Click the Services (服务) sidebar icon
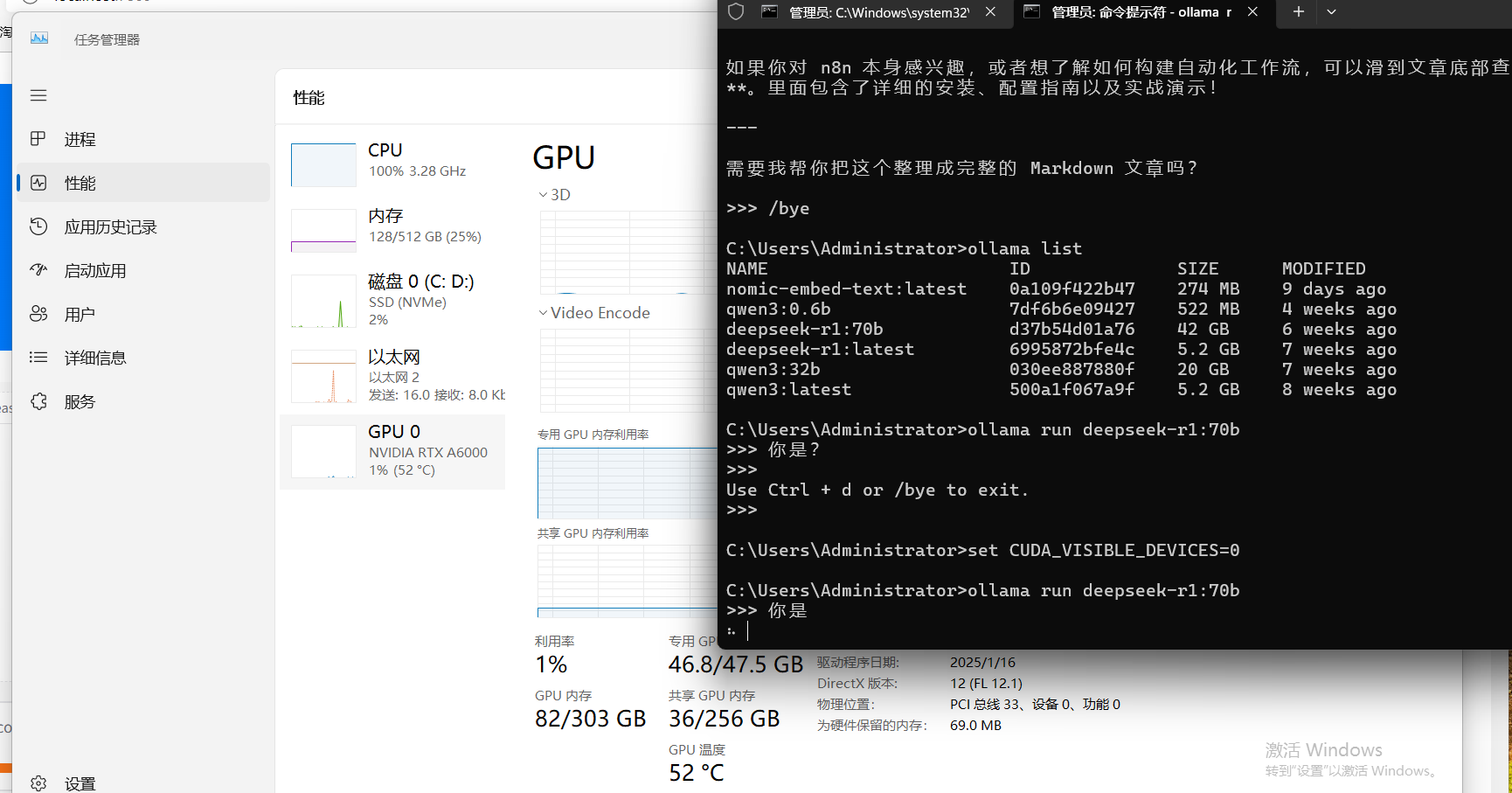This screenshot has height=793, width=1512. 38,401
